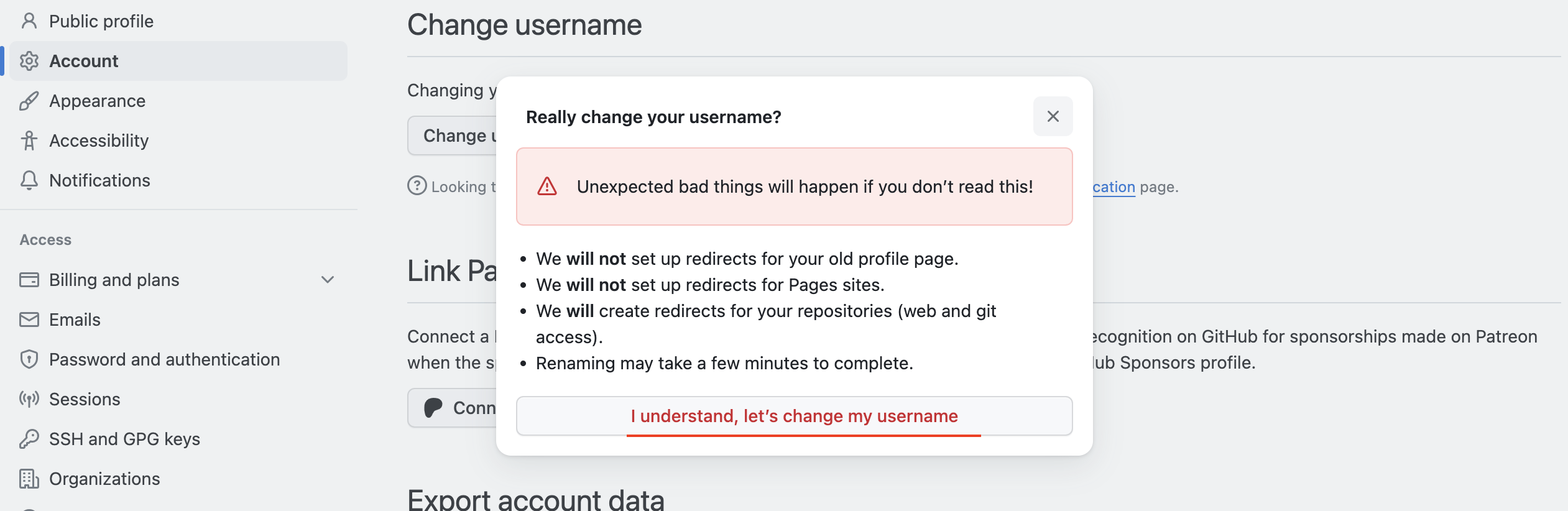Click the Notifications bell icon
The image size is (1568, 511).
[29, 180]
